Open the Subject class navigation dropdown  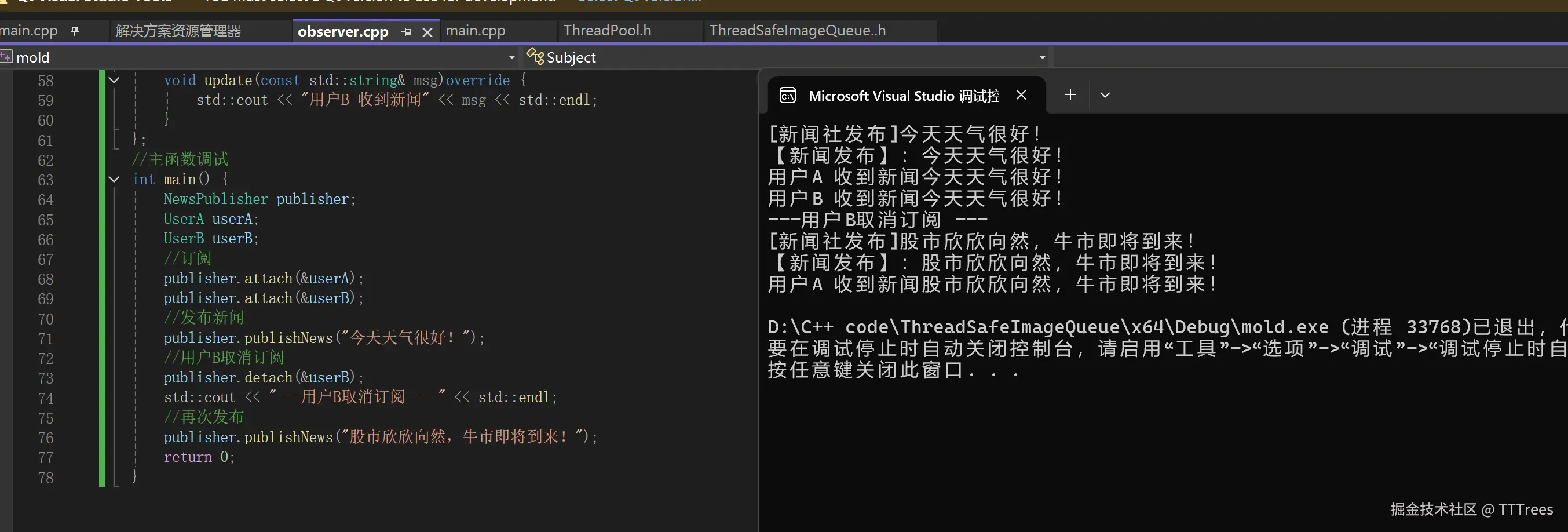click(x=1042, y=57)
